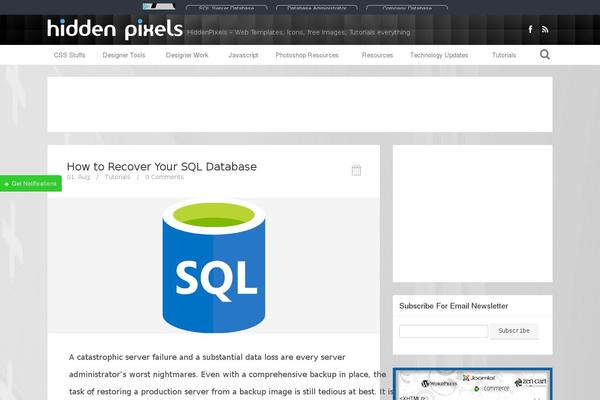Click the sidebar CMS logos banner image

pyautogui.click(x=473, y=384)
